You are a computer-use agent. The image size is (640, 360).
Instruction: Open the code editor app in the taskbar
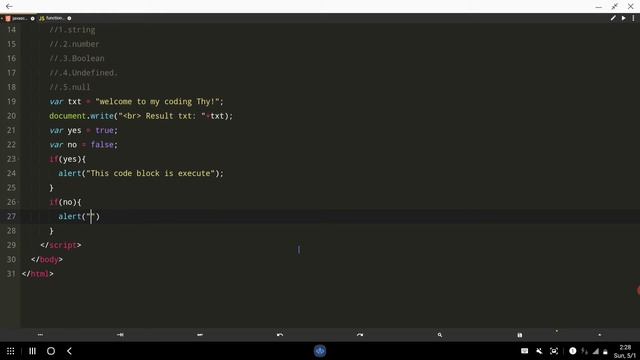coord(320,351)
